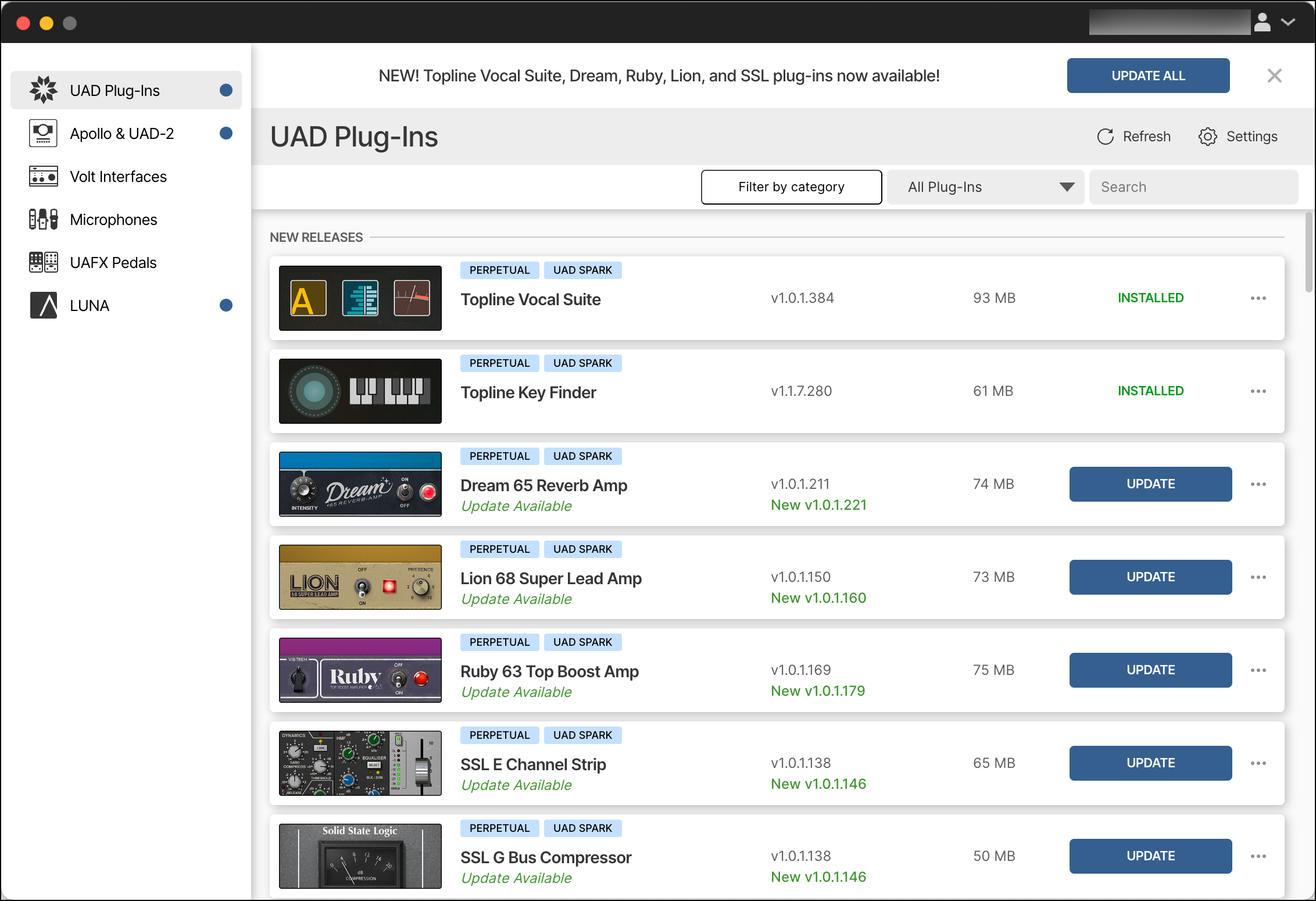Expand the All Plug-Ins dropdown

pos(985,187)
